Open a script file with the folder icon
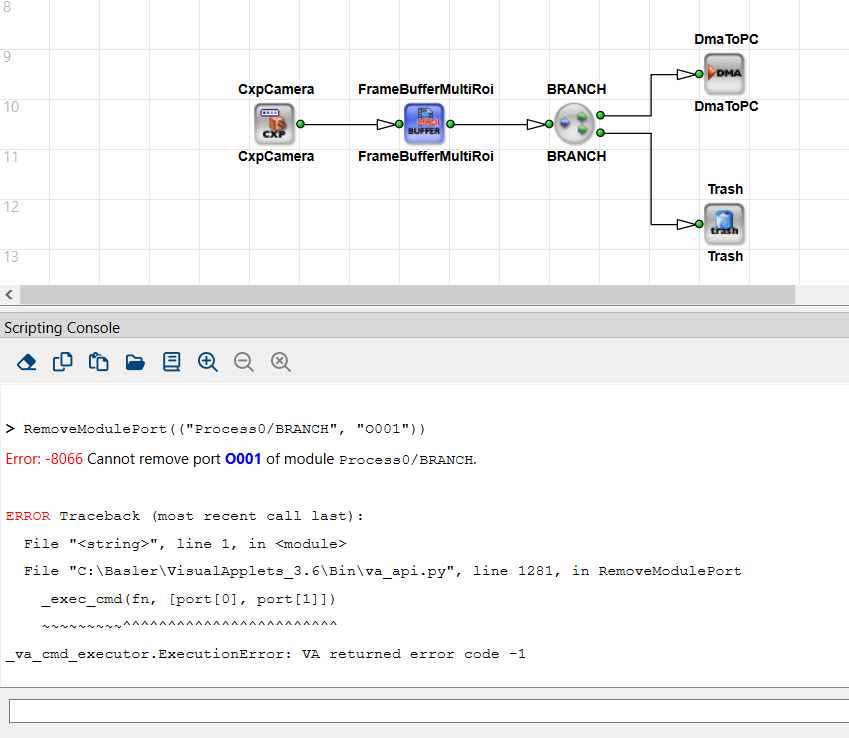 [135, 362]
